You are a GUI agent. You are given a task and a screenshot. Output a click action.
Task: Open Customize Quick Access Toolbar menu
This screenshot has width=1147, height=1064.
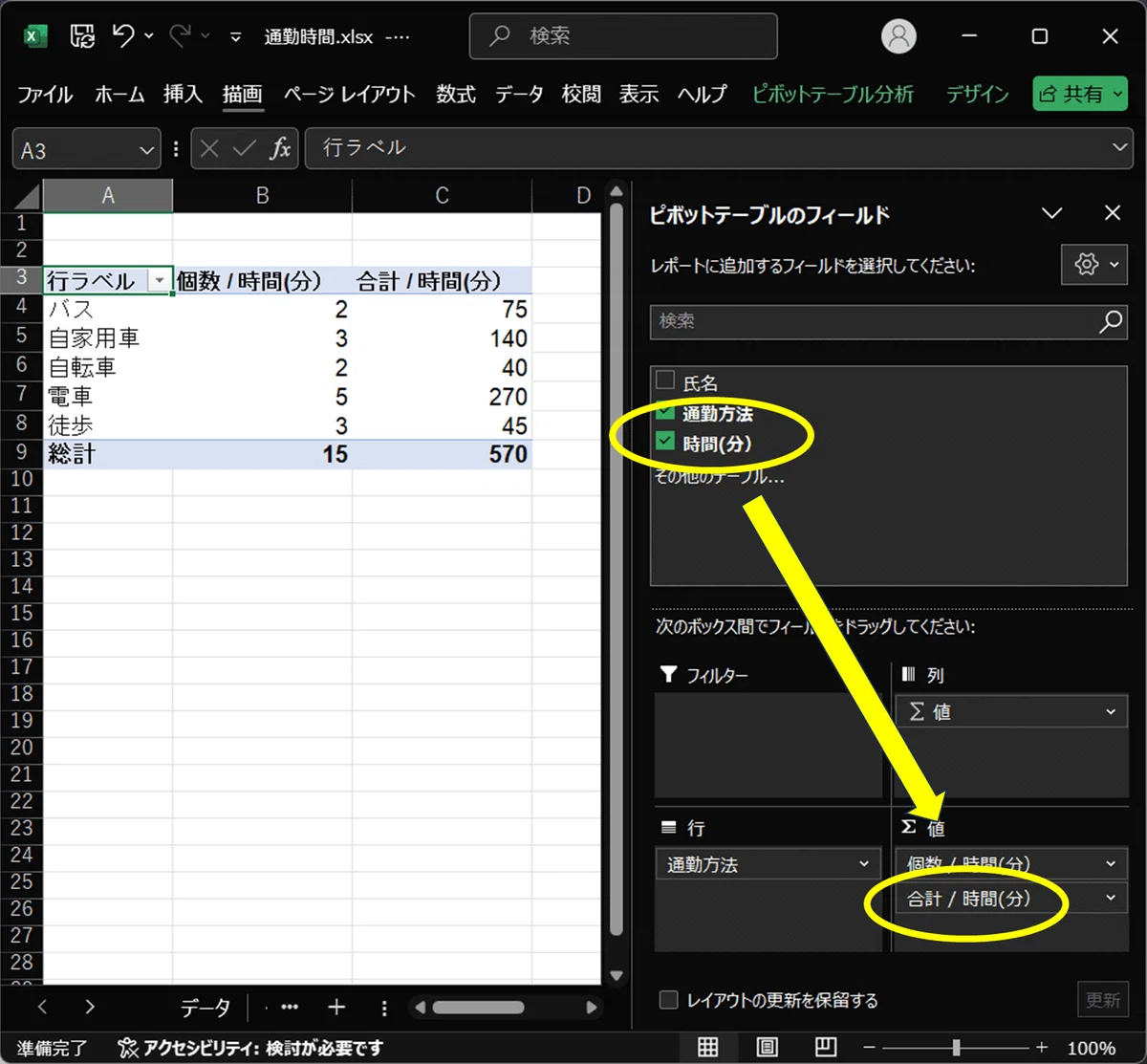tap(236, 37)
